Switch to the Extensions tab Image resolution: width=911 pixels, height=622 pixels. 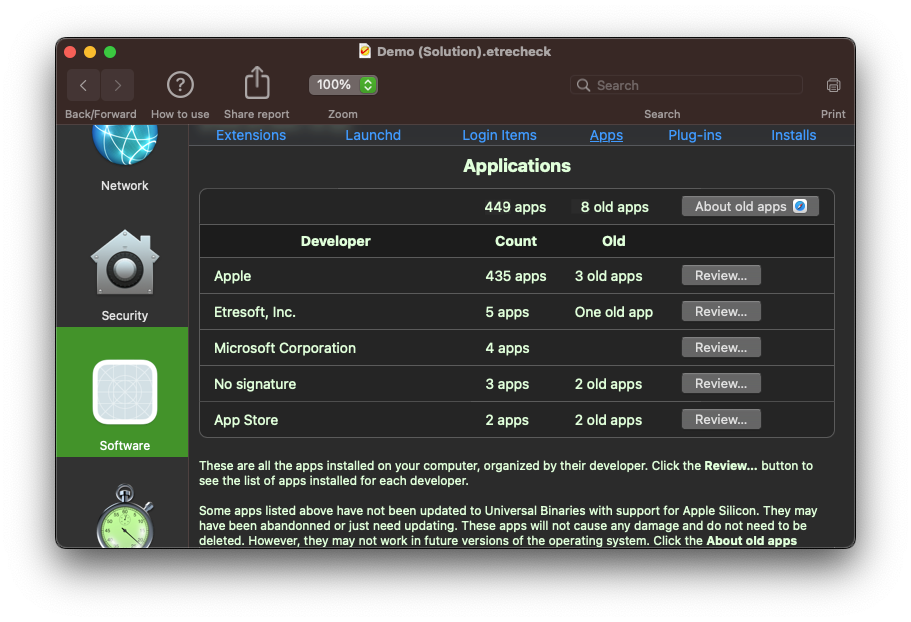coord(251,135)
